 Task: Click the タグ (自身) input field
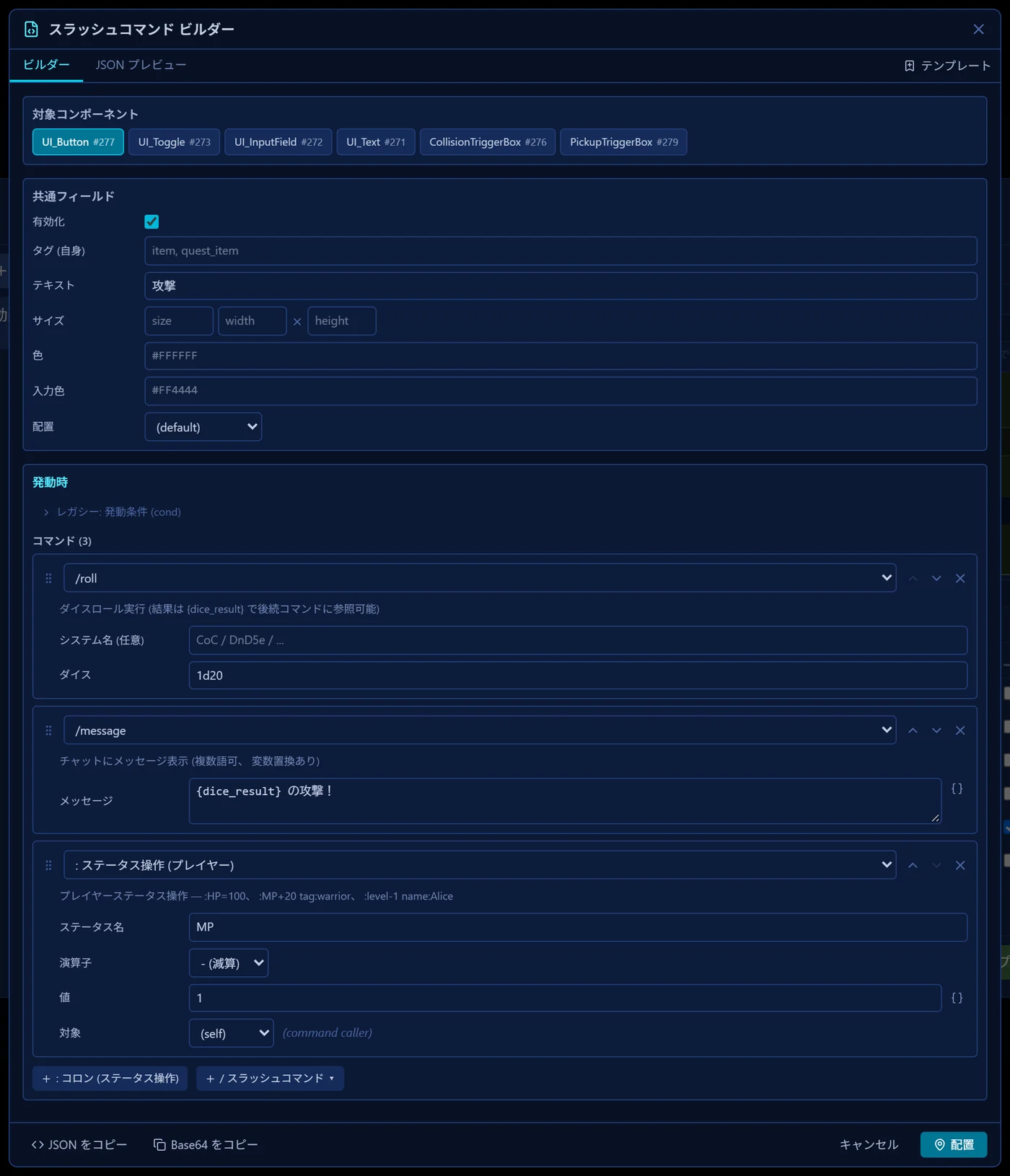(561, 251)
